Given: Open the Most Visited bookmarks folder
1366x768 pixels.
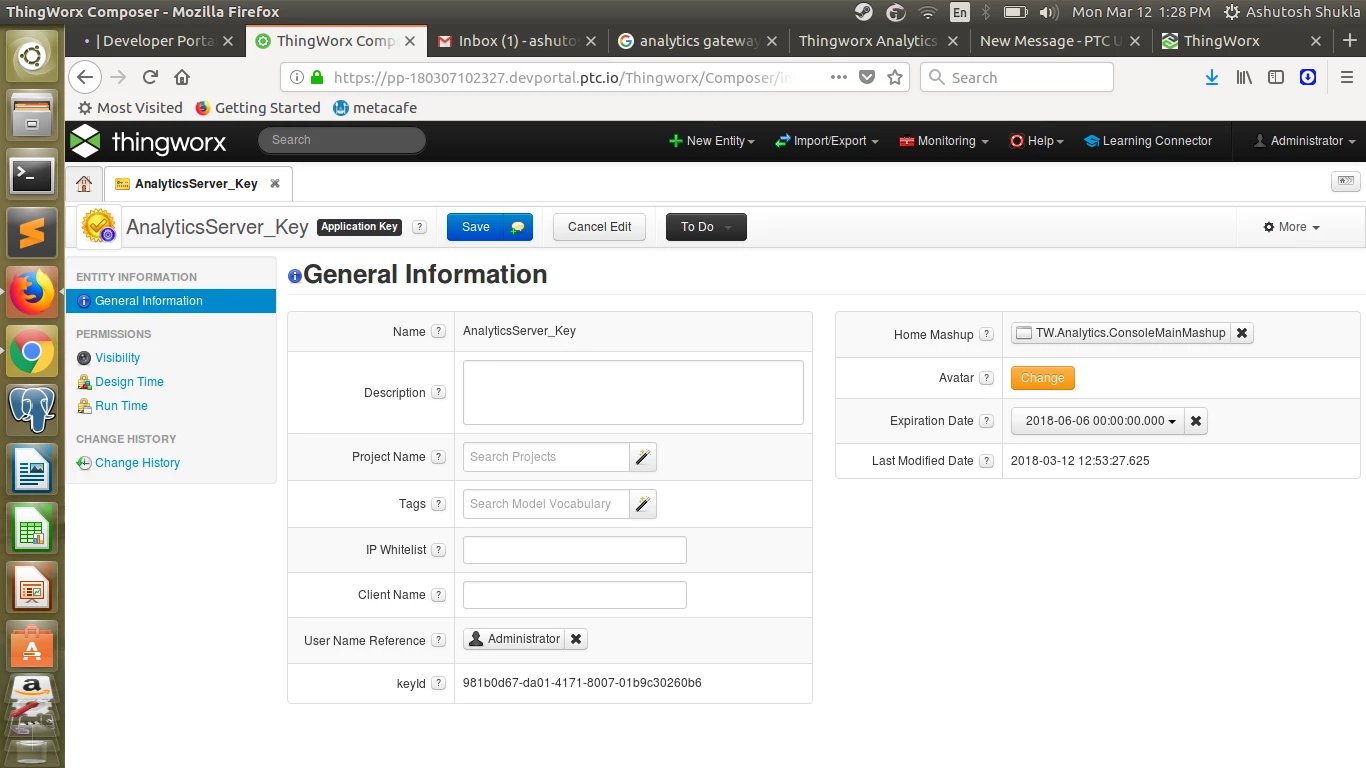Looking at the screenshot, I should click(130, 108).
